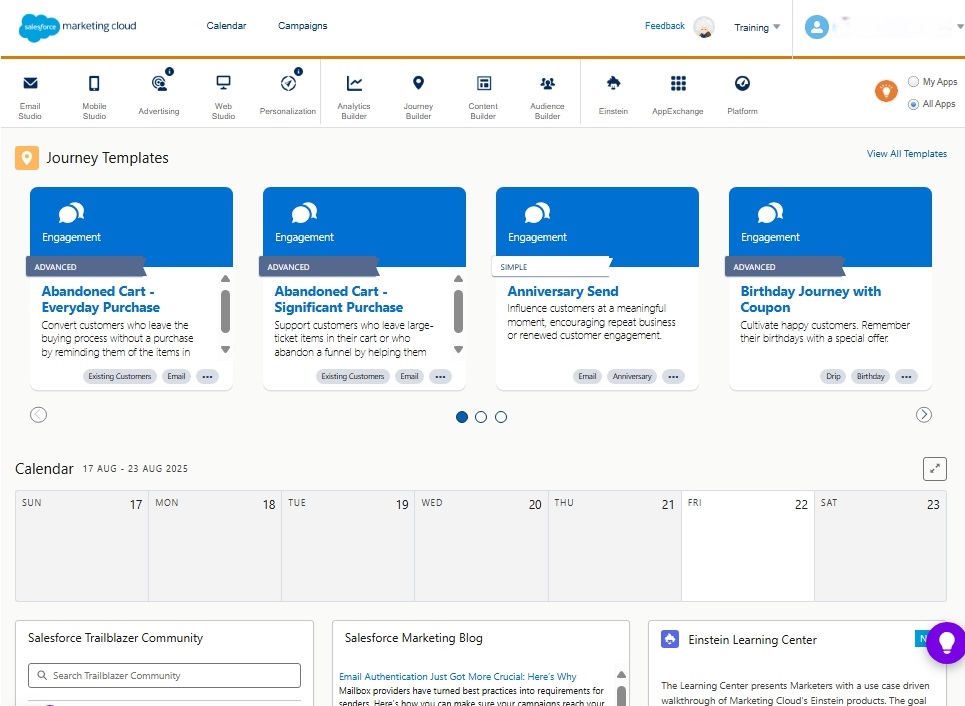Click scrollbar thumb in Everyday Purchase card
The height and width of the screenshot is (706, 965).
point(225,311)
